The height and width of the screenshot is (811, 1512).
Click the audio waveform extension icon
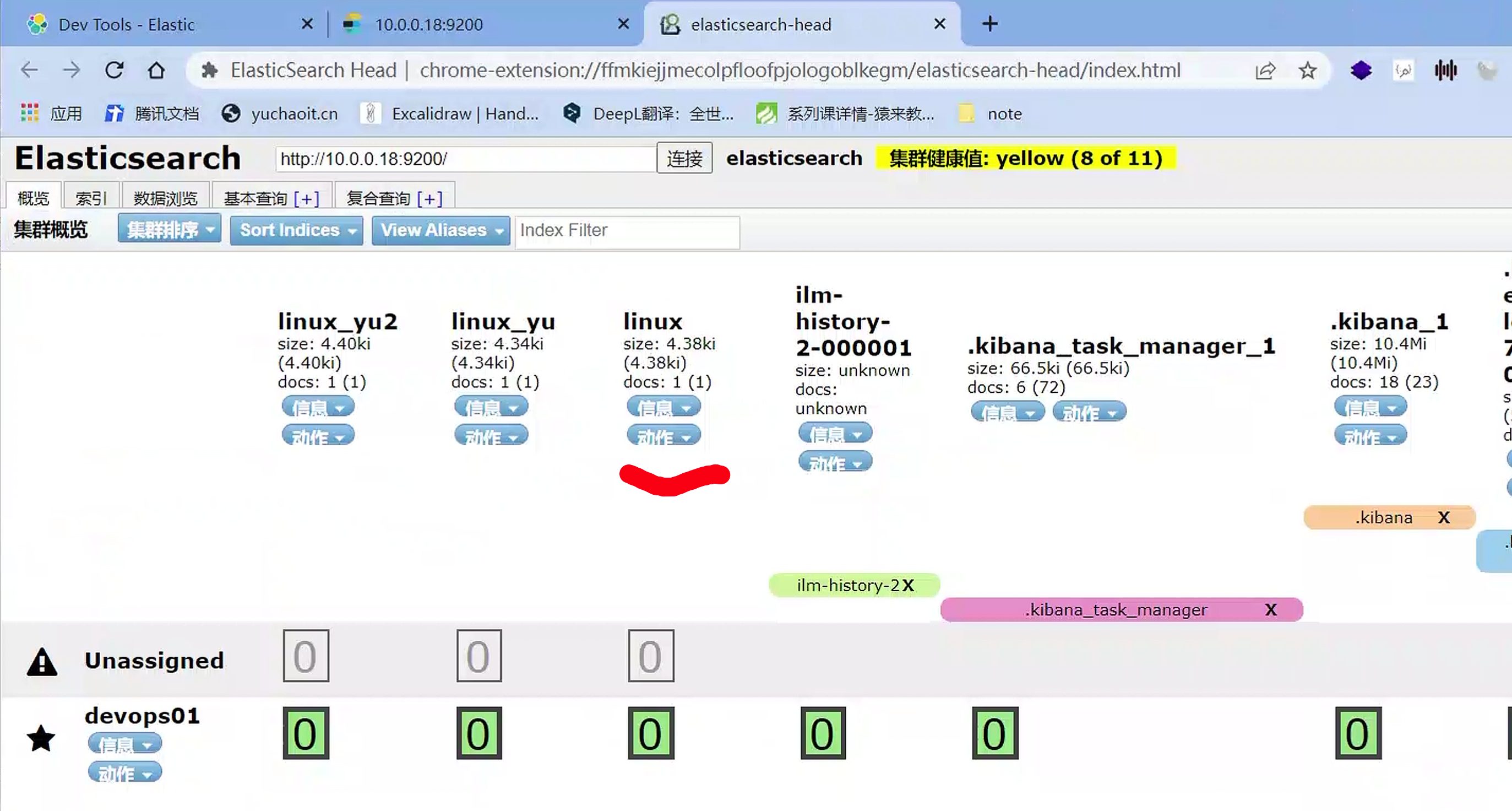tap(1445, 71)
